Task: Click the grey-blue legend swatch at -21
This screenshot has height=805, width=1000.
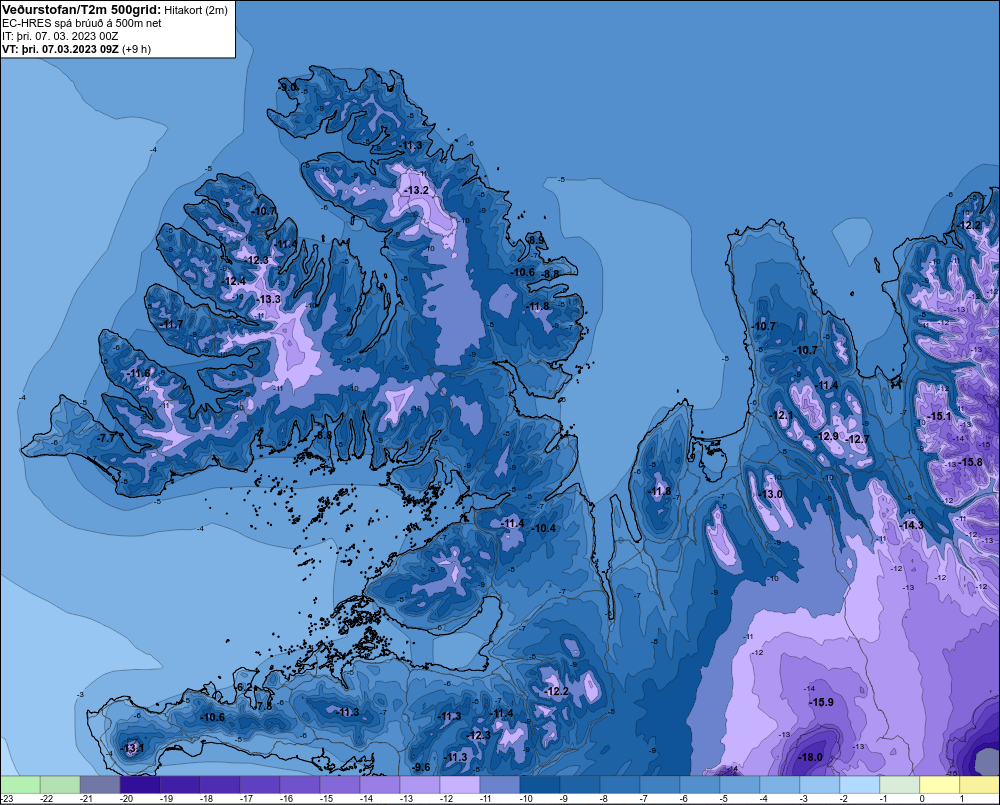Action: coord(100,785)
